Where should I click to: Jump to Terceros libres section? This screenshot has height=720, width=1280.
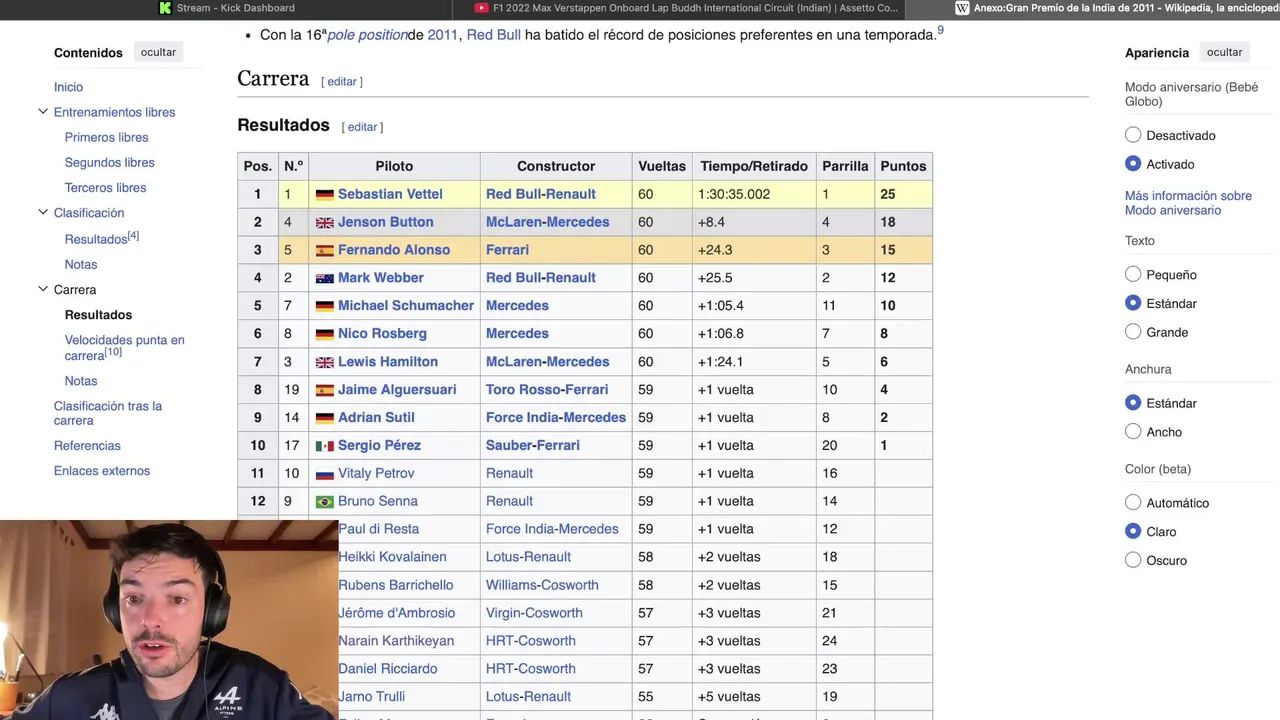105,187
